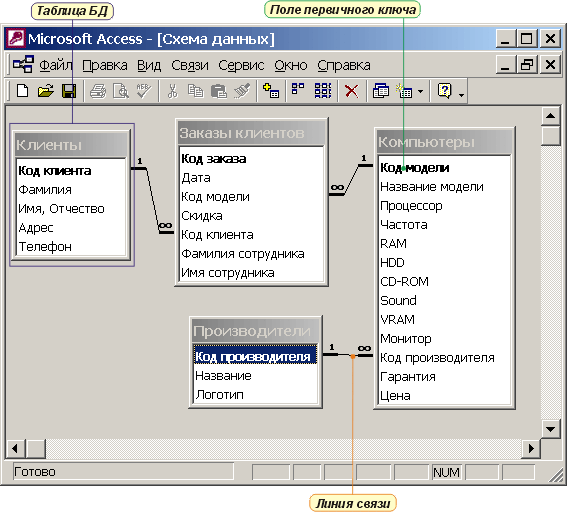Click the Access key icon in title bar
The image size is (567, 512).
pos(16,38)
